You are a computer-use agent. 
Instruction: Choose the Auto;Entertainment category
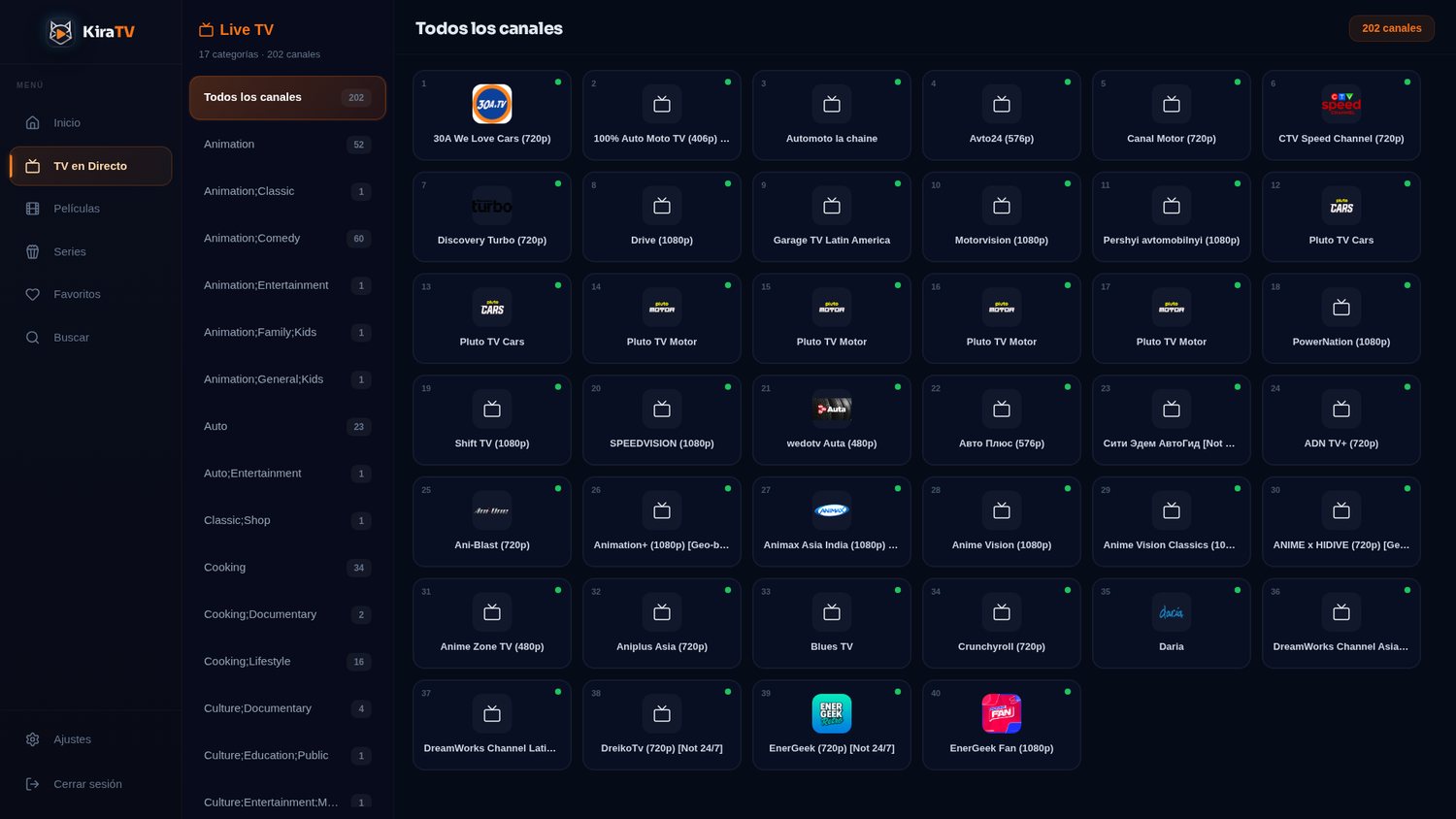point(287,475)
